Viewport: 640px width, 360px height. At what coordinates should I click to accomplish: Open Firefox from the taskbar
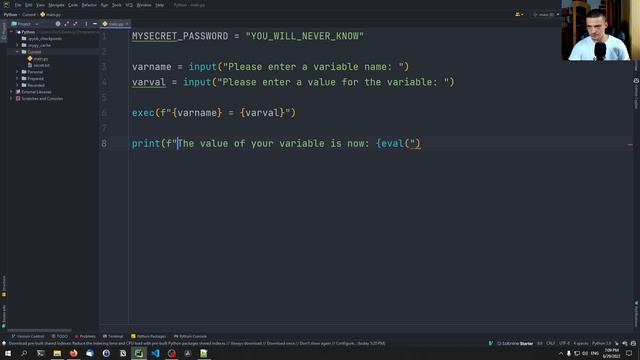pos(73,353)
